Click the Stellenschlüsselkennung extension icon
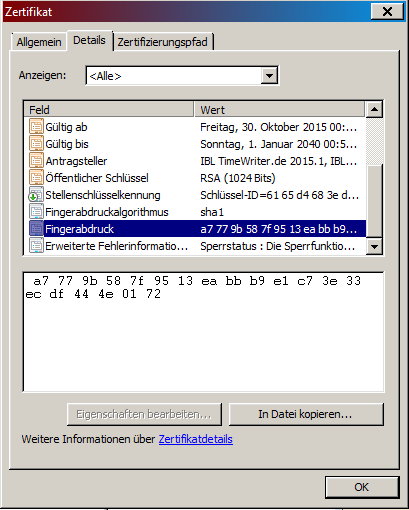409x510 pixels. click(x=36, y=195)
